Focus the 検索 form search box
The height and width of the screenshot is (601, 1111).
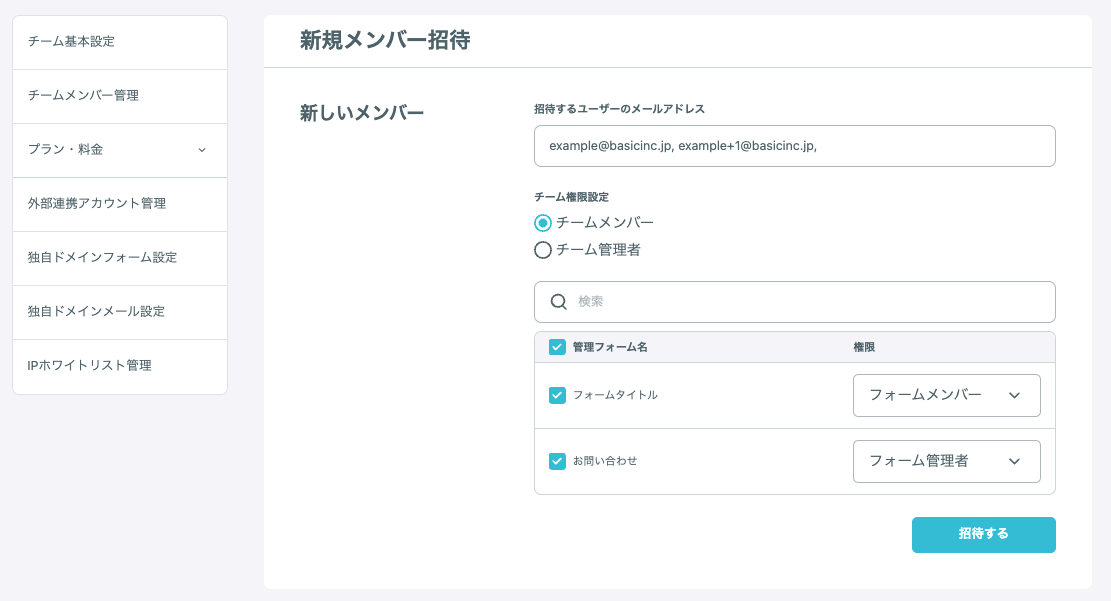click(x=794, y=302)
